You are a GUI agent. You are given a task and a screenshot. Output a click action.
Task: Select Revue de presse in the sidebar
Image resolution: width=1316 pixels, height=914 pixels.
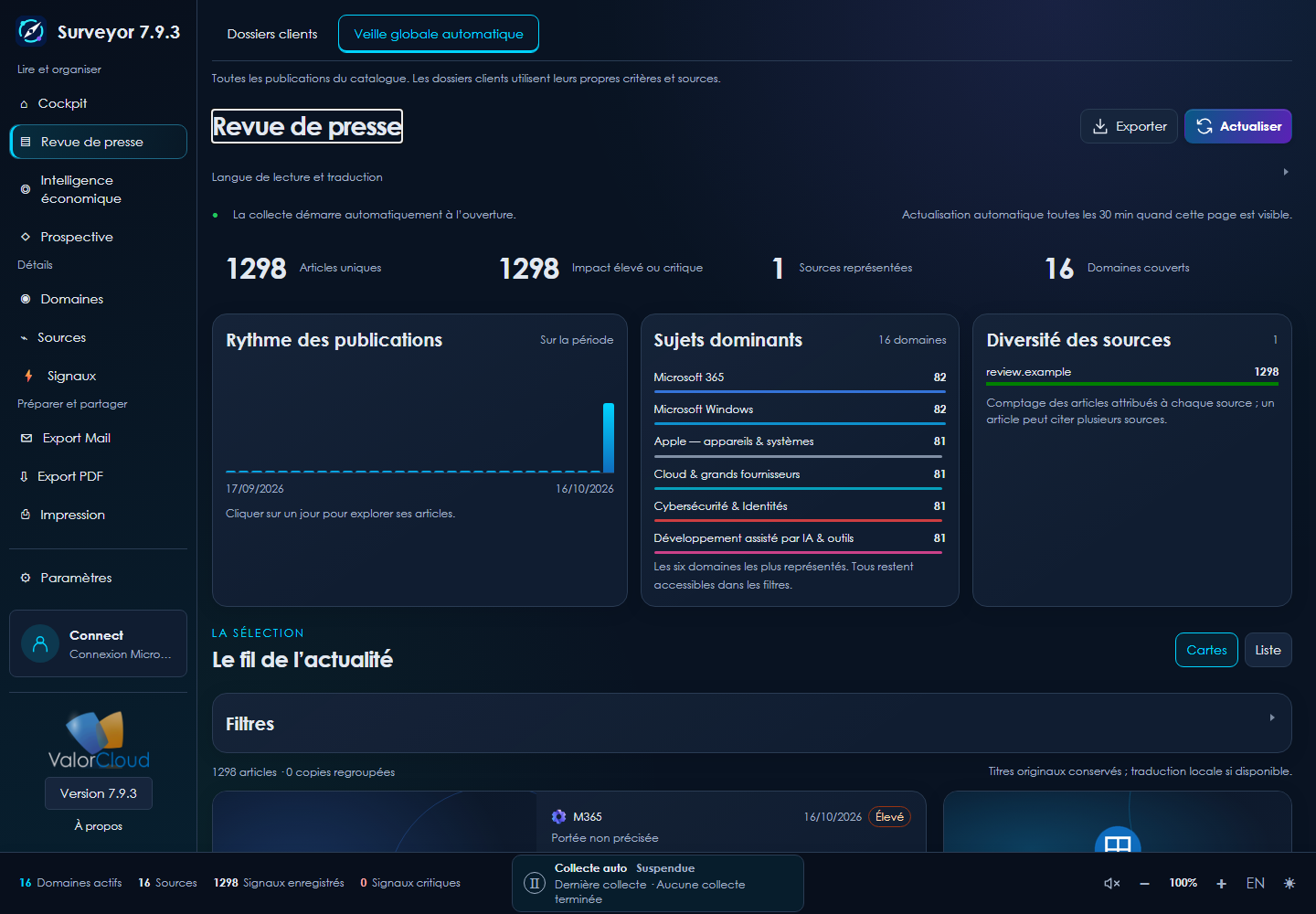click(x=99, y=142)
